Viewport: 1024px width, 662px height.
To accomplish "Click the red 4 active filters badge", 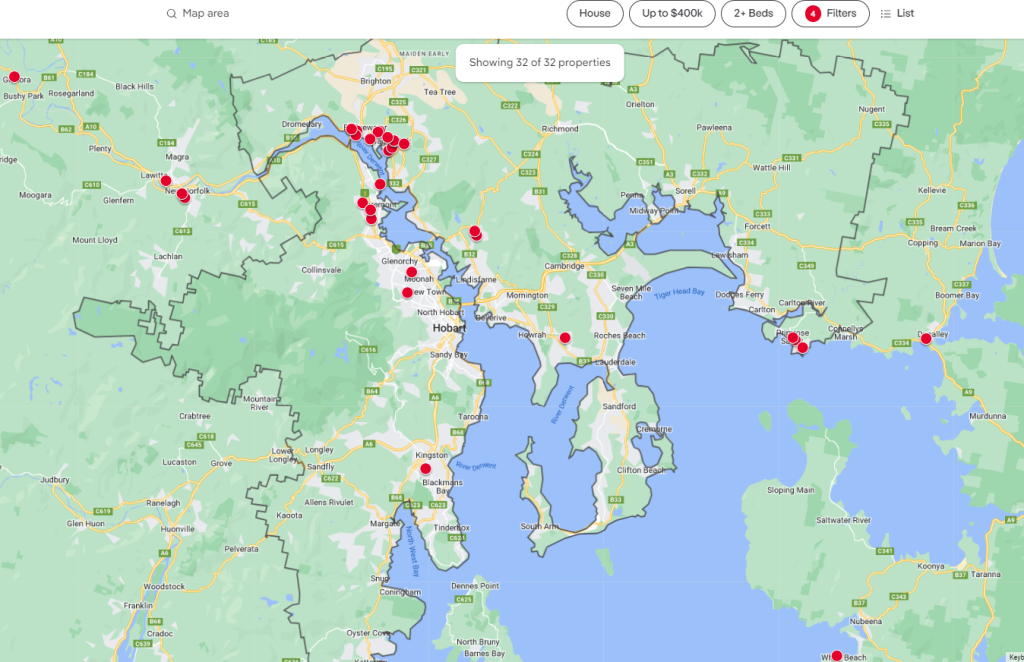I will (x=812, y=14).
